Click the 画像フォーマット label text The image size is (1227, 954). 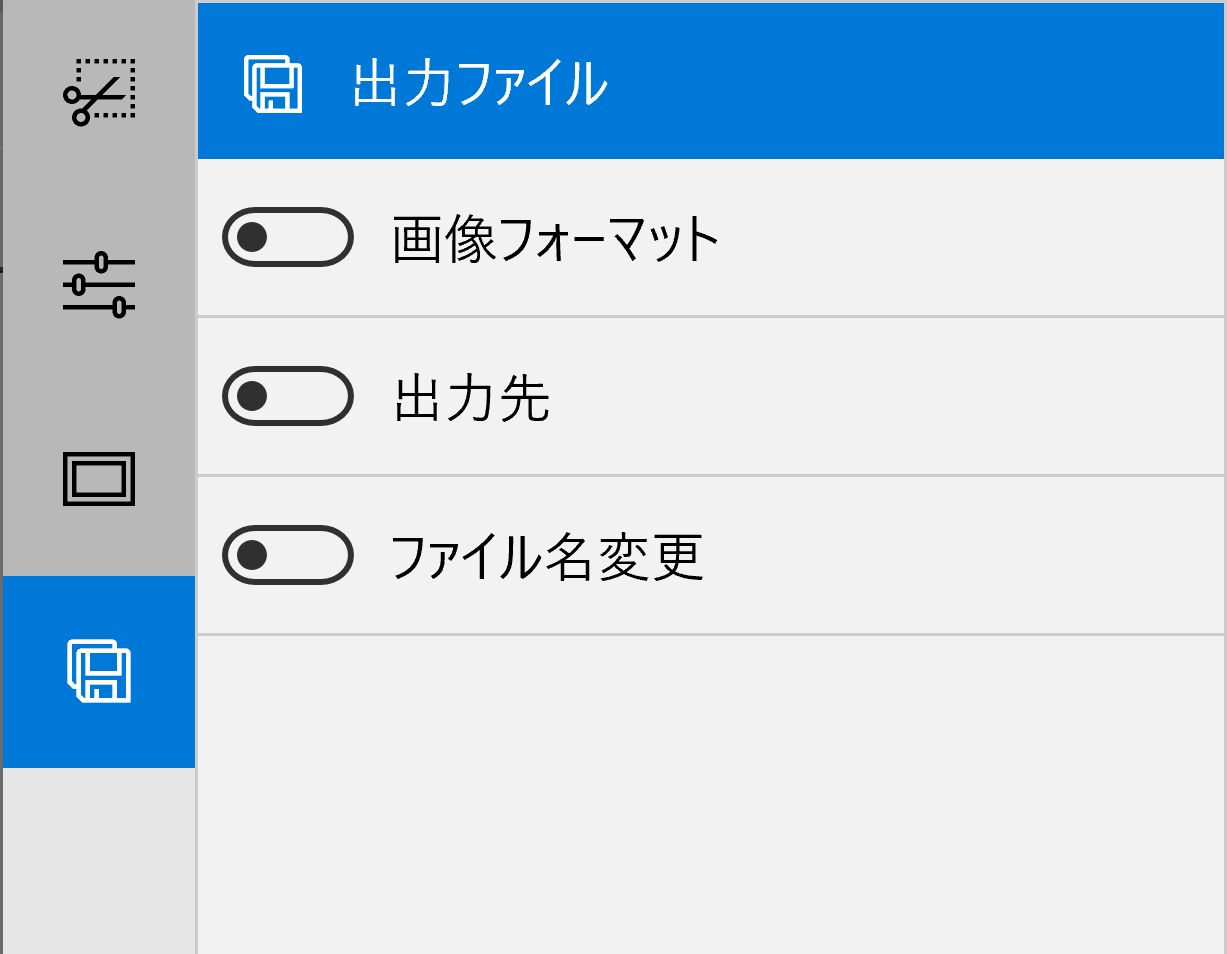556,240
